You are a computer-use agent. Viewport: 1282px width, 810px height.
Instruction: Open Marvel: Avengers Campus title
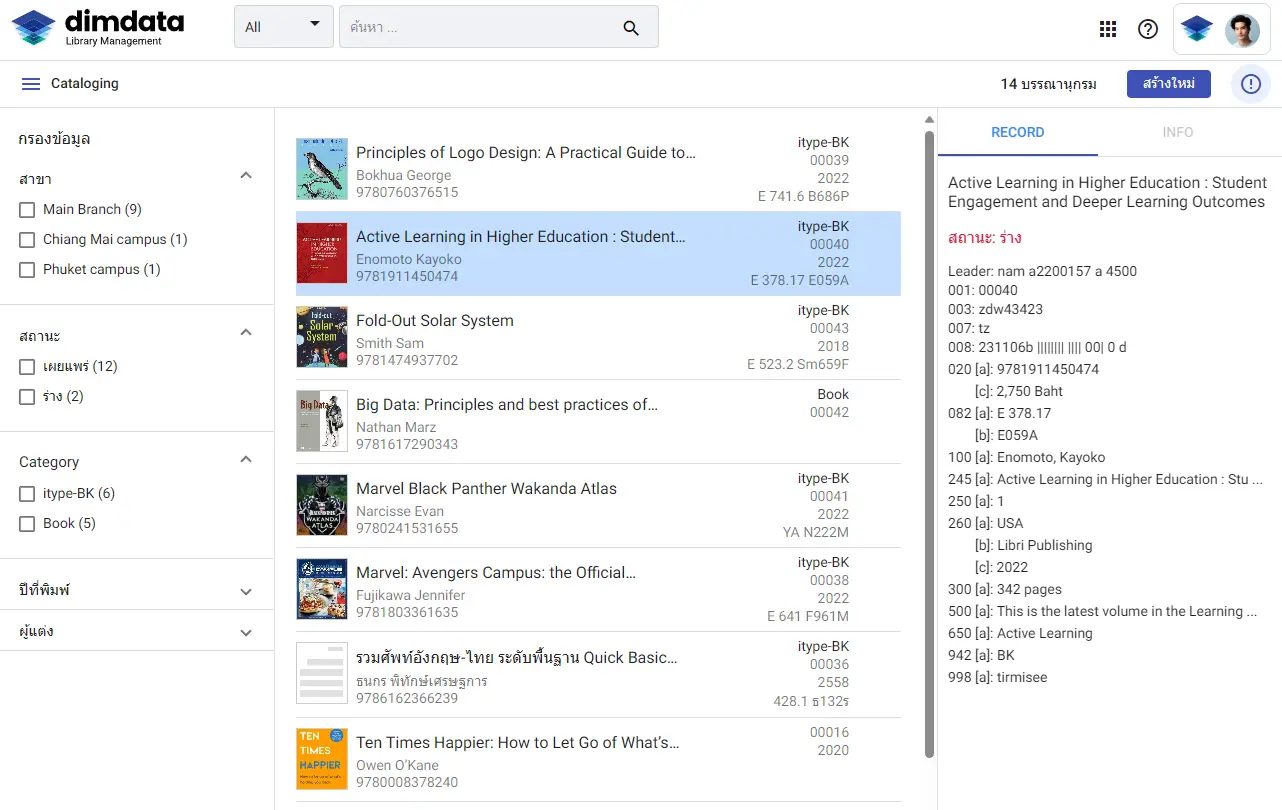[x=496, y=573]
